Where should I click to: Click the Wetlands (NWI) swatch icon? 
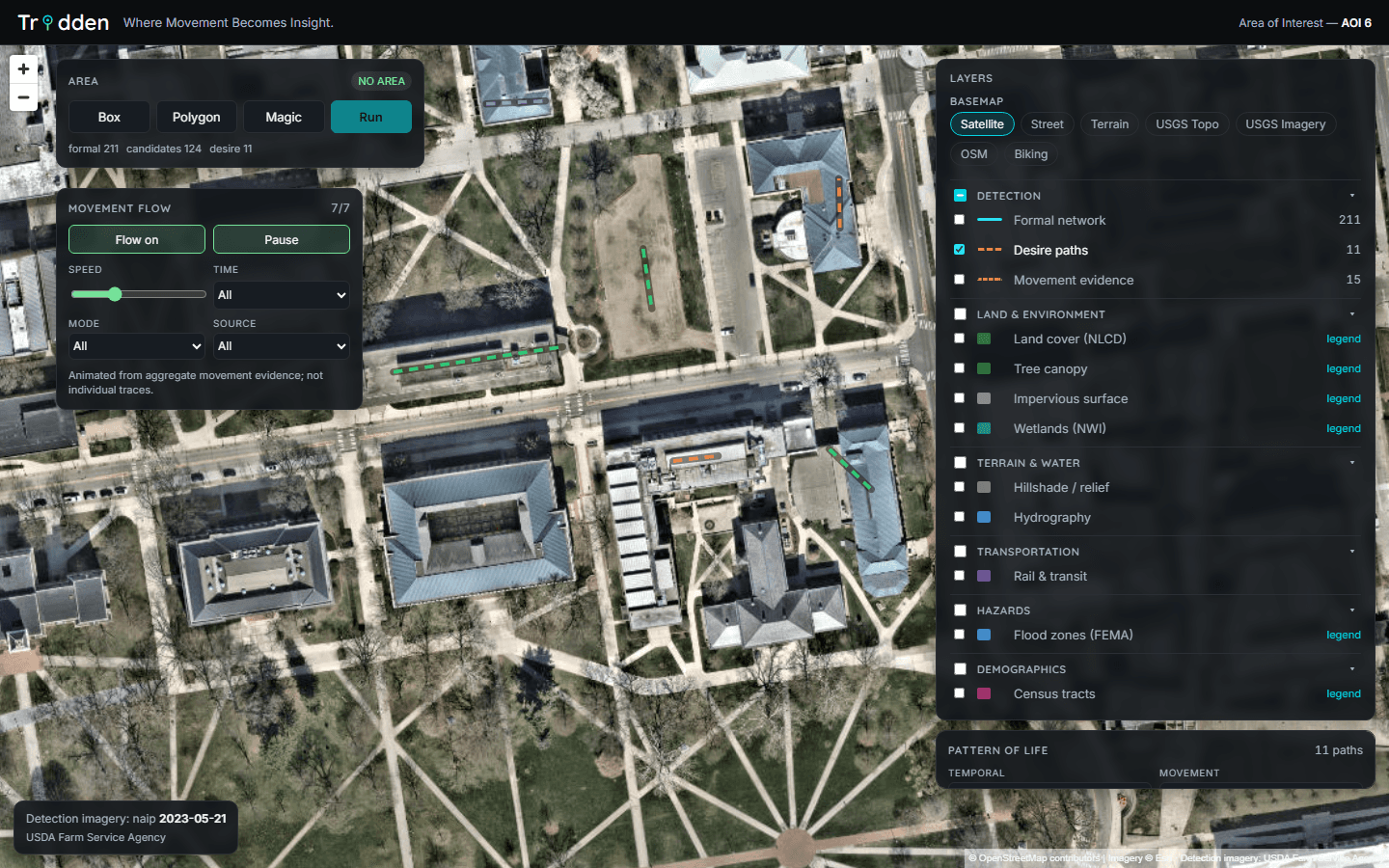[984, 428]
